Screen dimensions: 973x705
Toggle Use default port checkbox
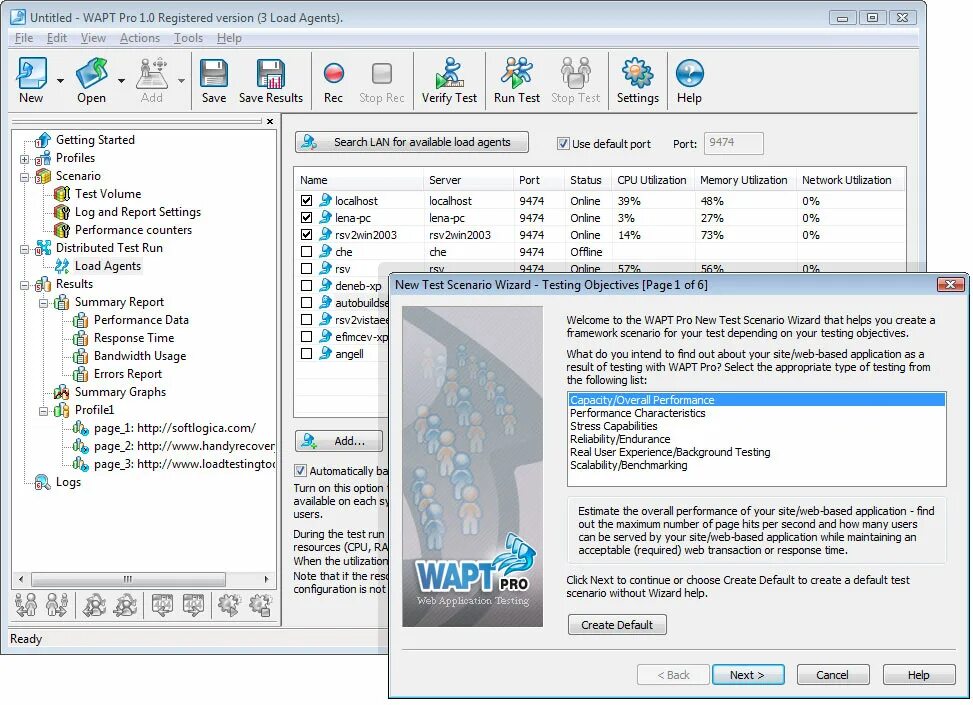(x=563, y=143)
